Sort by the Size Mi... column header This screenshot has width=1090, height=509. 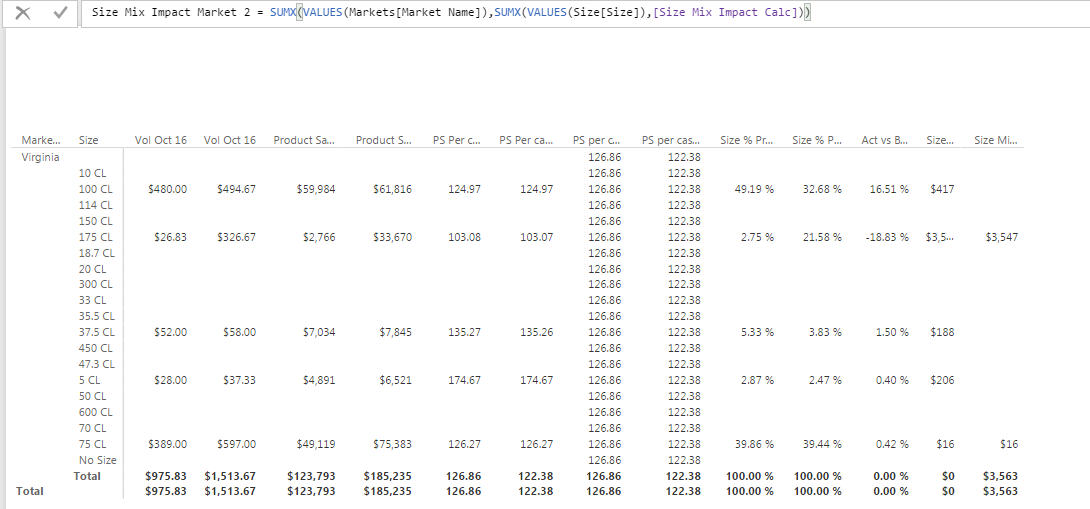[x=996, y=140]
